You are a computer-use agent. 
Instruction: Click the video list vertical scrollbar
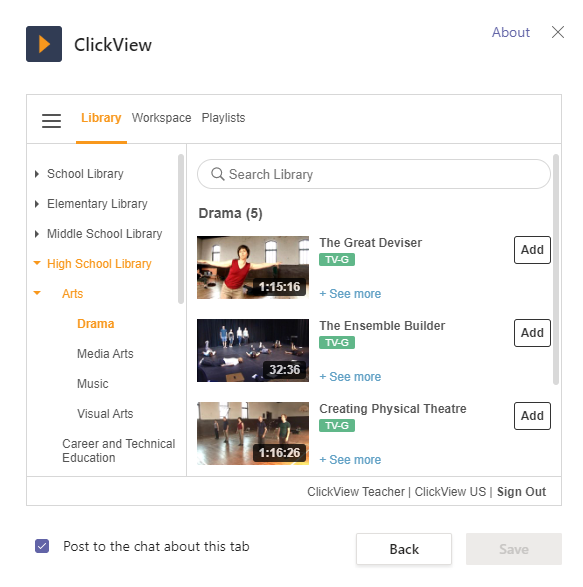pyautogui.click(x=556, y=269)
